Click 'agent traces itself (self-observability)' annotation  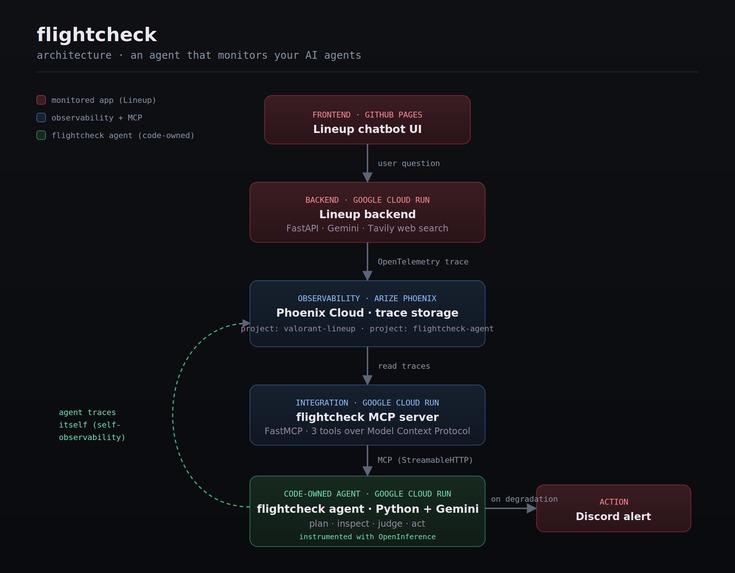[92, 424]
